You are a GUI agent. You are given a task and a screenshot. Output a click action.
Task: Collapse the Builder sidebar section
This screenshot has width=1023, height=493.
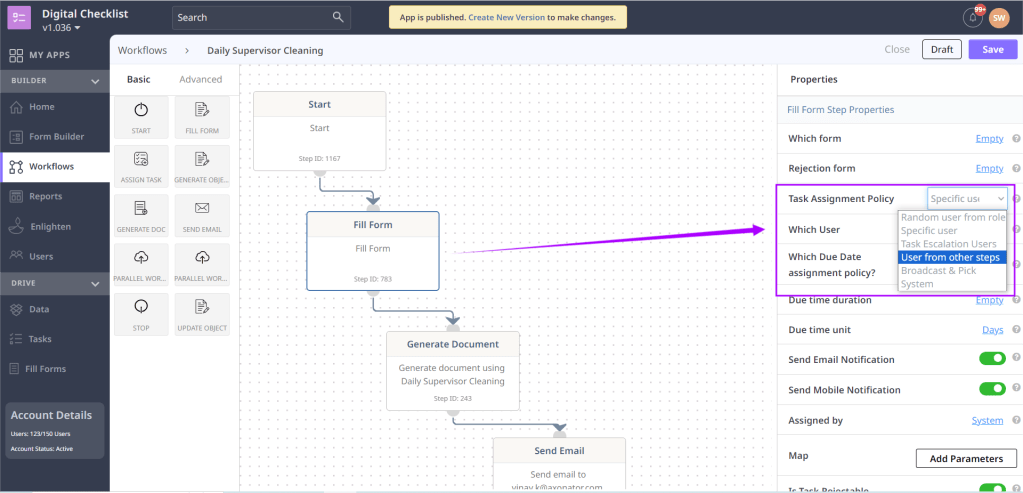click(x=95, y=81)
